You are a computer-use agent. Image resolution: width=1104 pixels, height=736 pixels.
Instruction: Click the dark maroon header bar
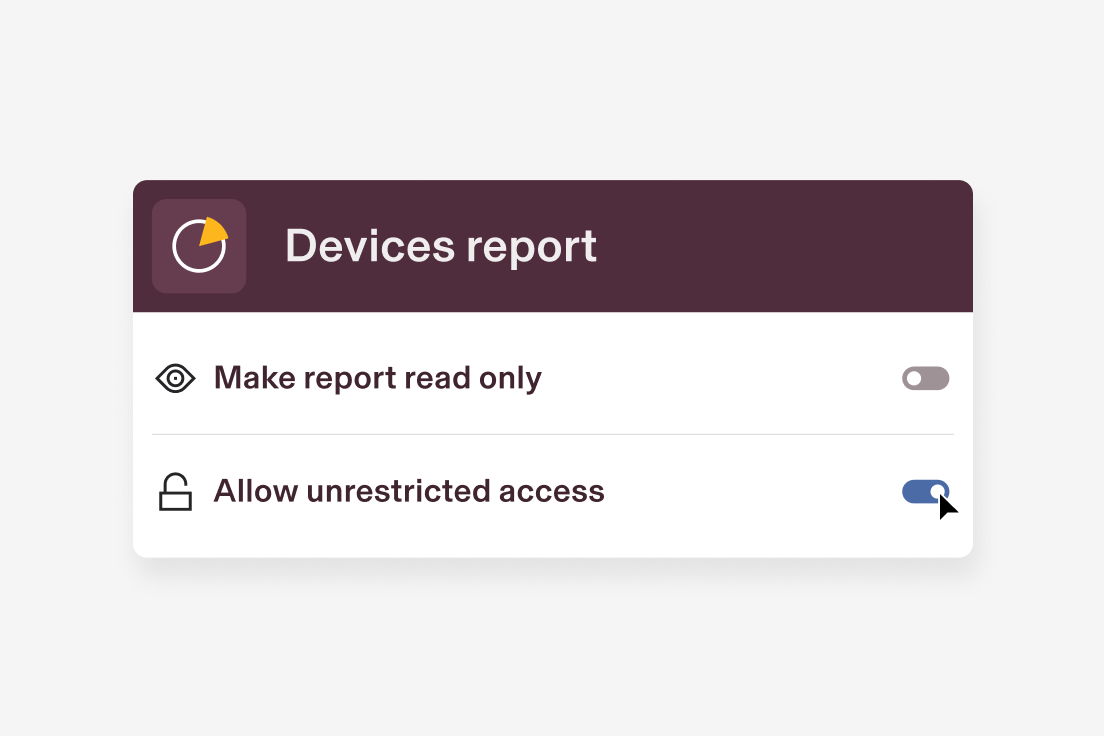pyautogui.click(x=553, y=246)
